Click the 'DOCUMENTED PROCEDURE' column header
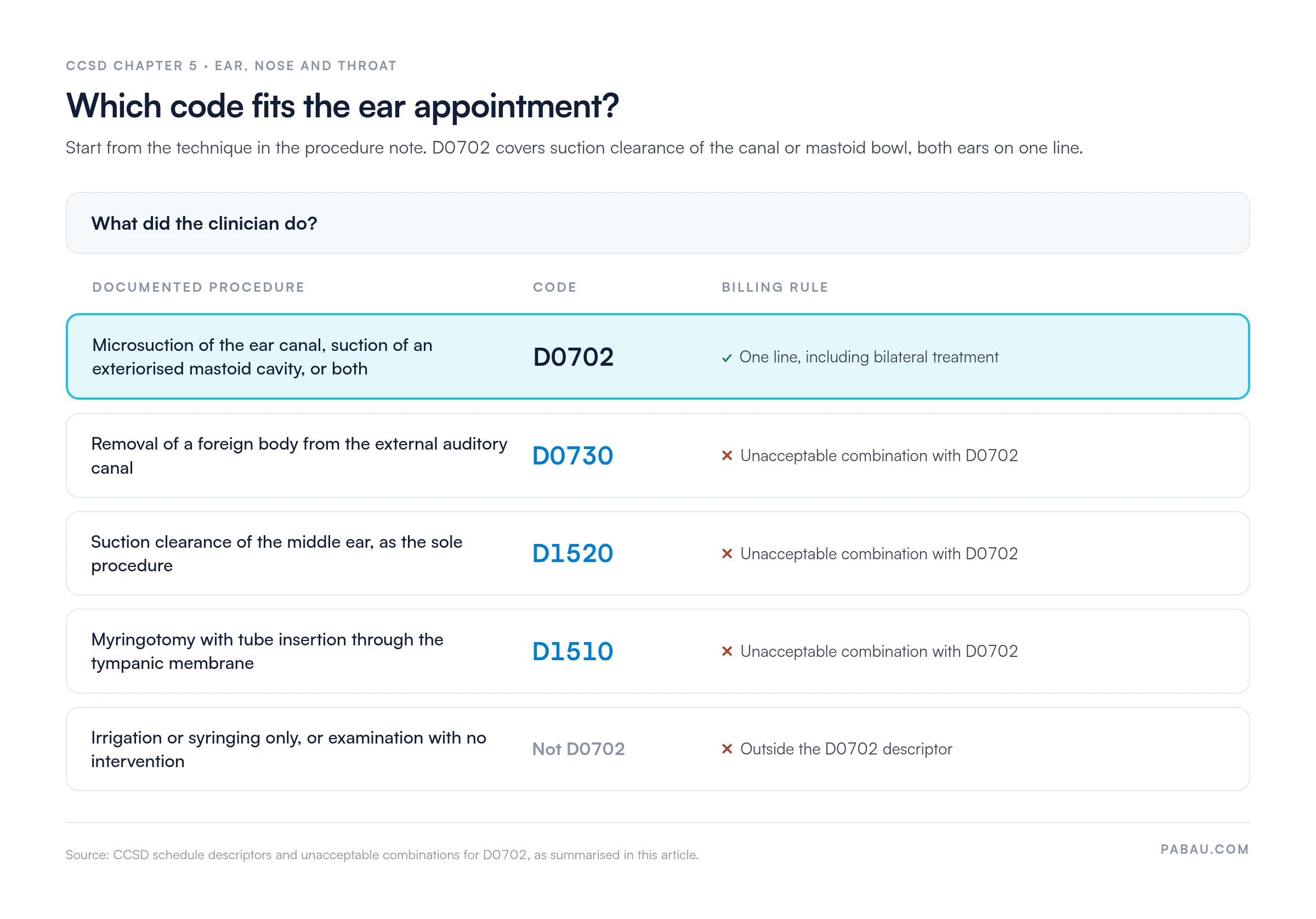This screenshot has width=1316, height=919. pyautogui.click(x=198, y=287)
